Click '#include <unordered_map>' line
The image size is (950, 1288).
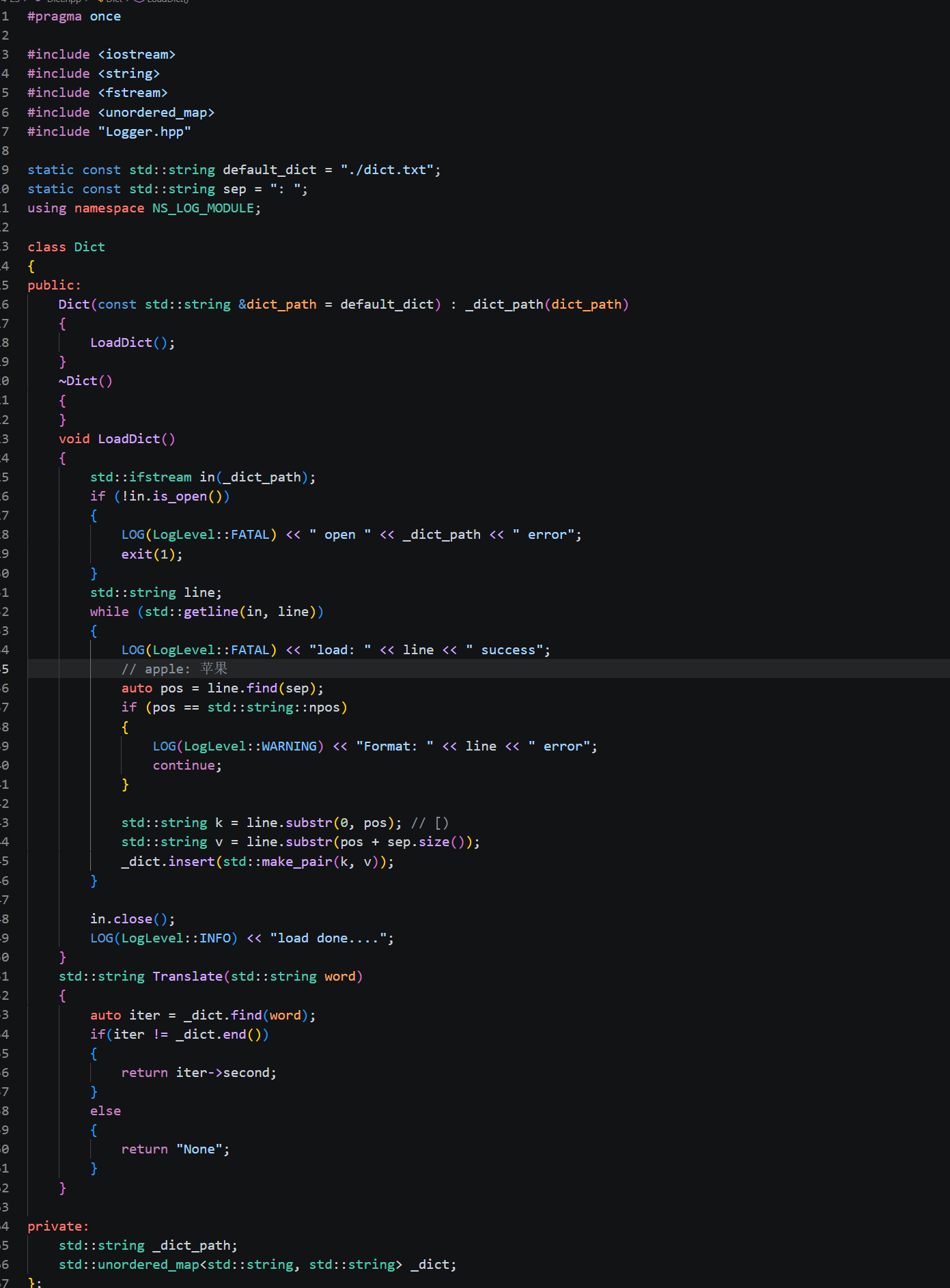point(121,113)
